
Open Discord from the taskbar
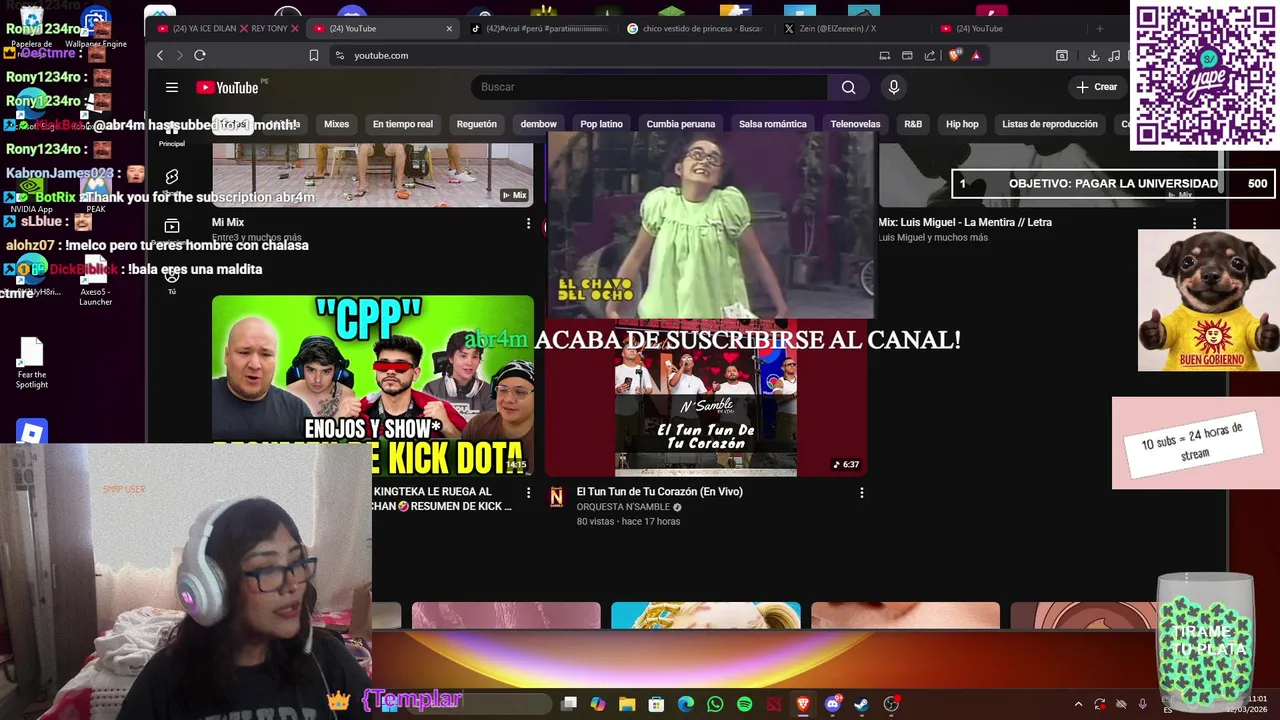tap(833, 704)
